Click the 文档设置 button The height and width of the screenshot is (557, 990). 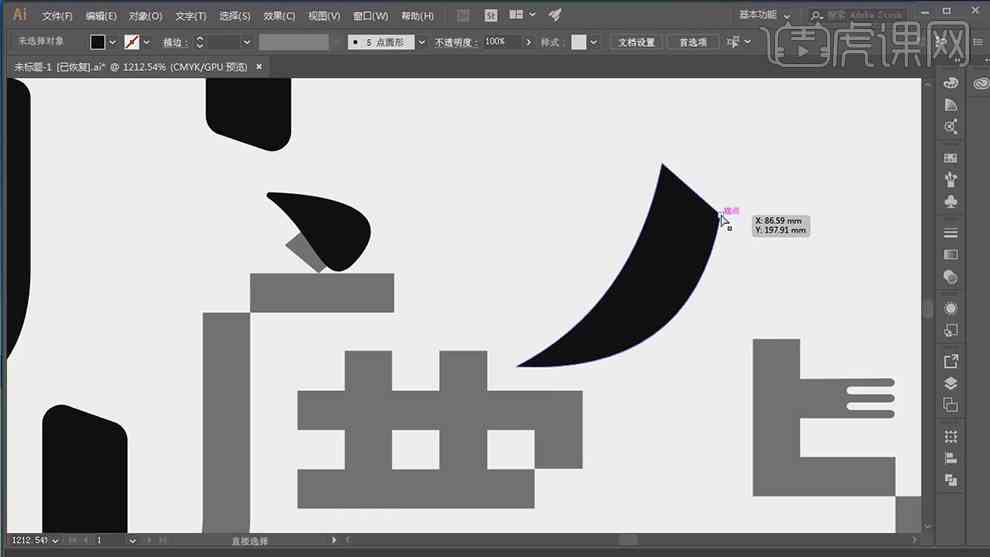pos(636,42)
